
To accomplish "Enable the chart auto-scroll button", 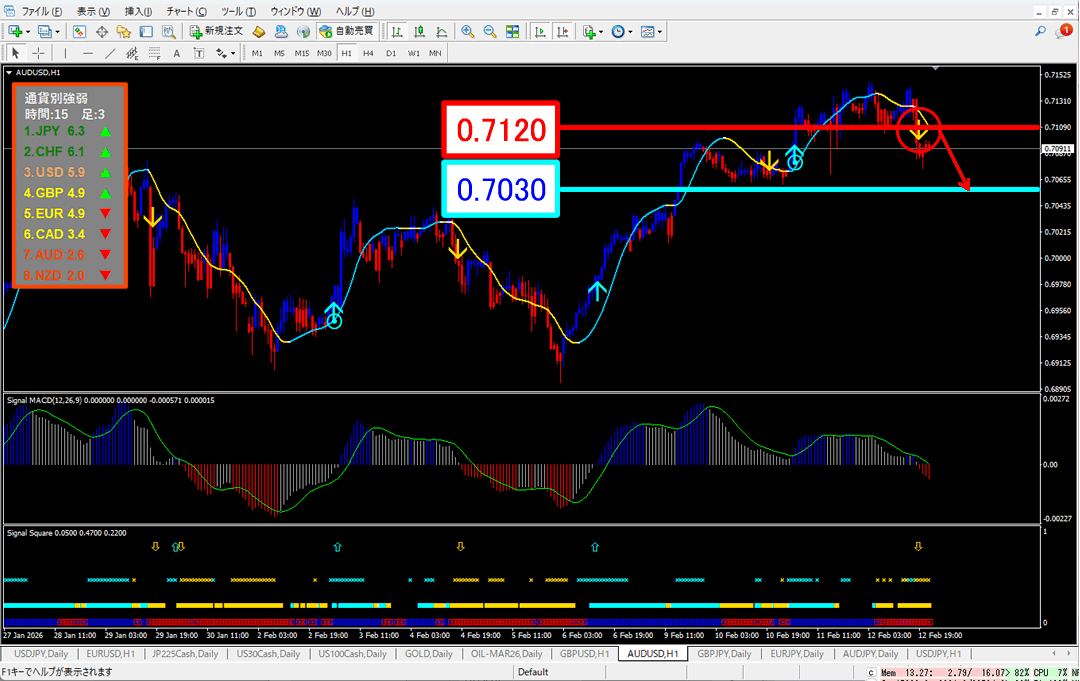I will (x=540, y=32).
